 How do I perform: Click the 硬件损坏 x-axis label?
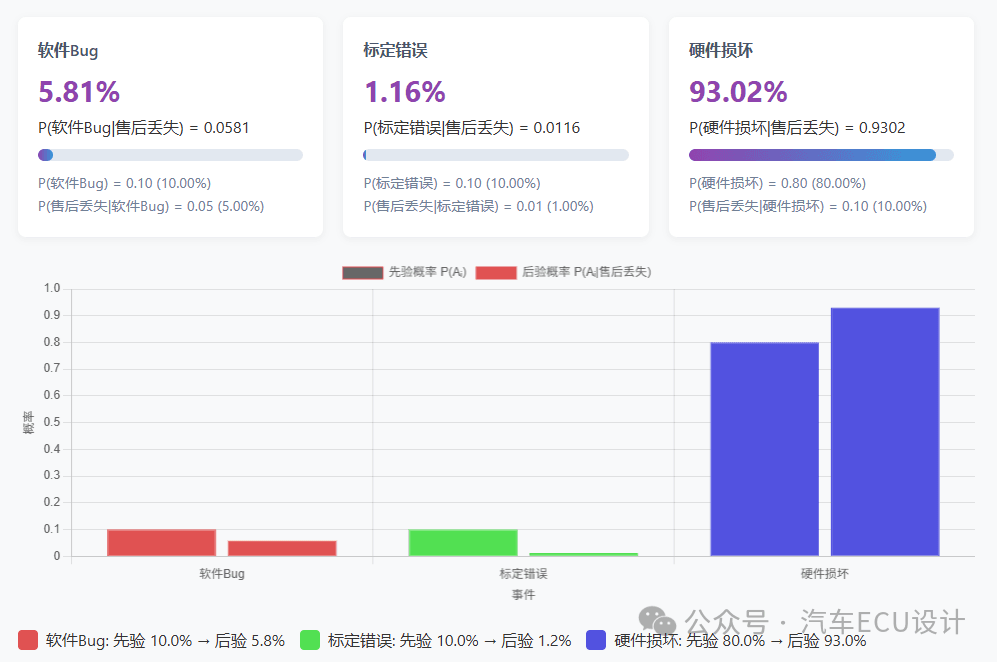click(x=825, y=574)
